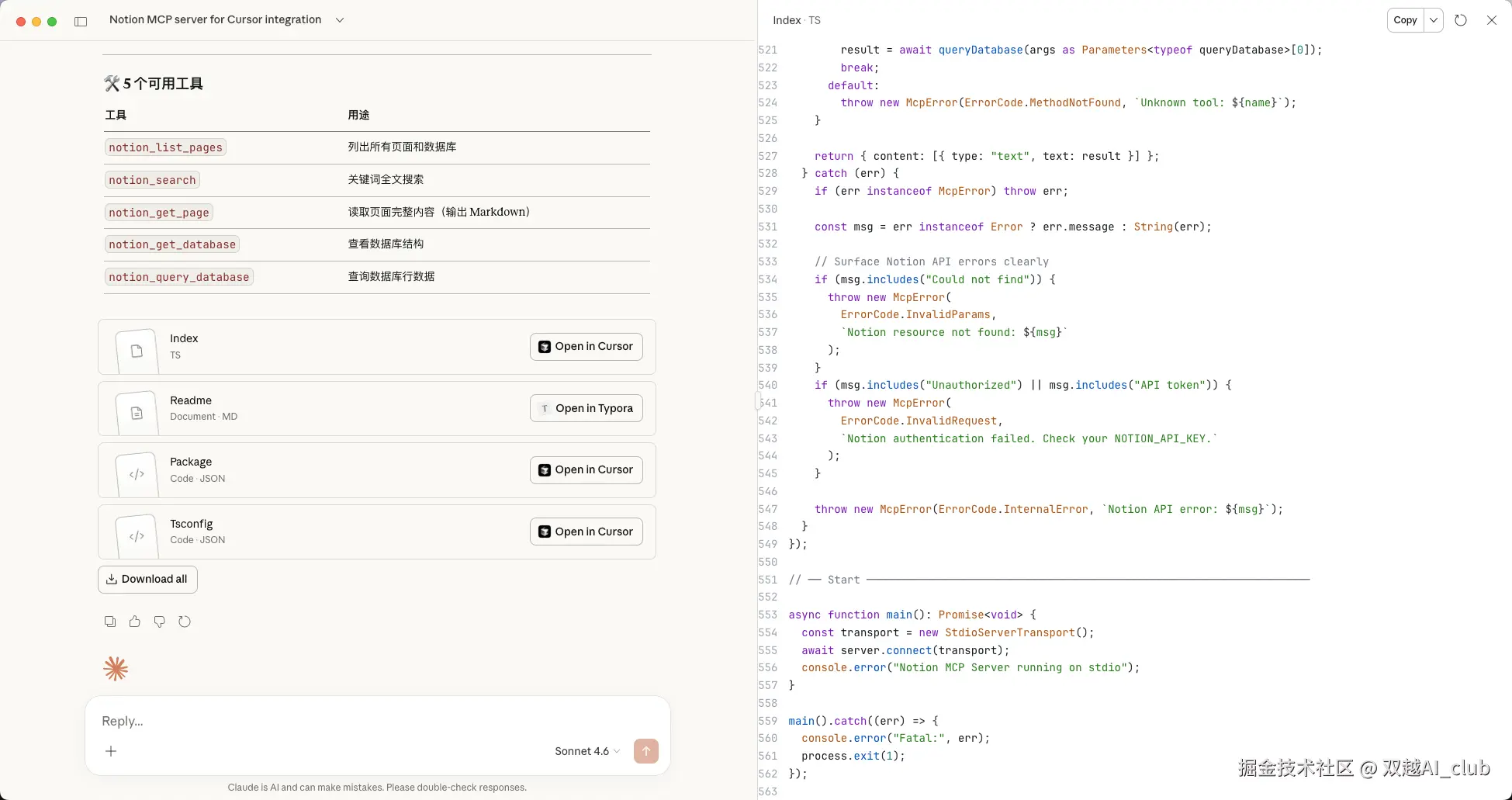Expand the Copy button's dropdown arrow
This screenshot has width=1512, height=800.
point(1434,20)
